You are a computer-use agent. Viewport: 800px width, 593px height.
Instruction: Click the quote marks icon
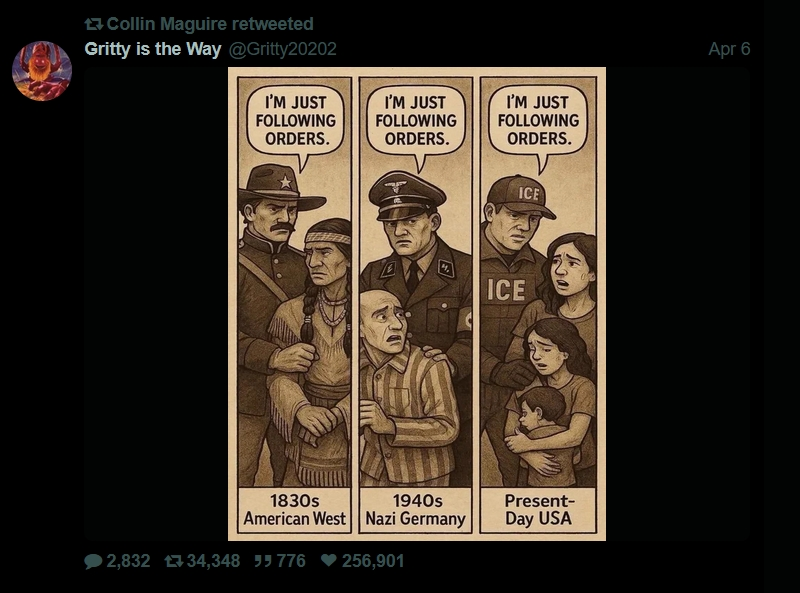262,561
